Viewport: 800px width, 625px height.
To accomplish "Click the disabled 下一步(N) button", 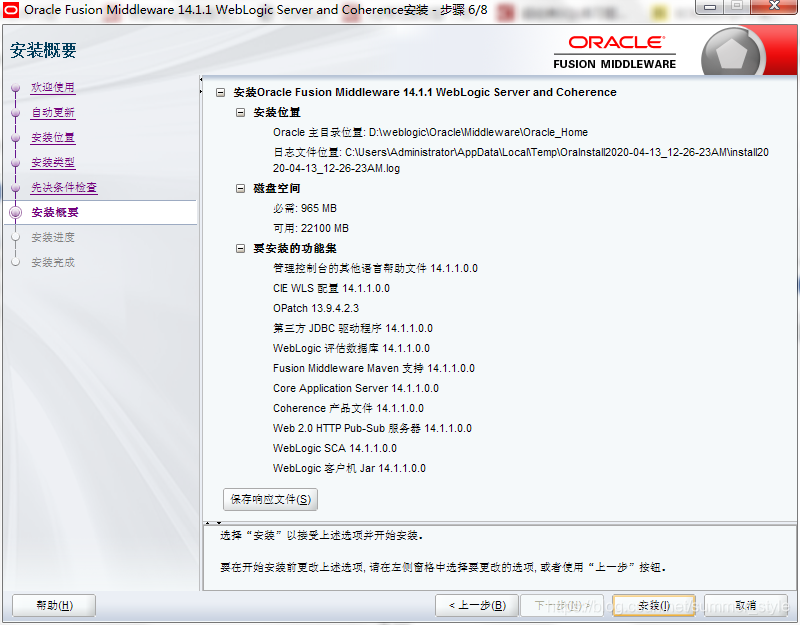I will tap(562, 606).
